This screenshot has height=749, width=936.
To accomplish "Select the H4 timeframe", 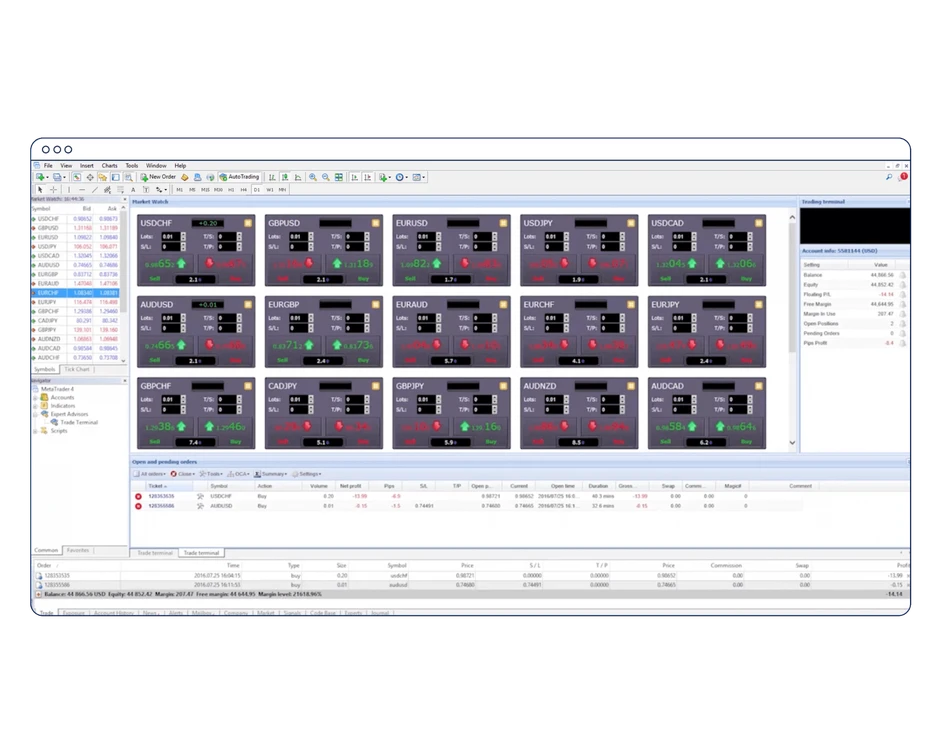I will (x=244, y=190).
